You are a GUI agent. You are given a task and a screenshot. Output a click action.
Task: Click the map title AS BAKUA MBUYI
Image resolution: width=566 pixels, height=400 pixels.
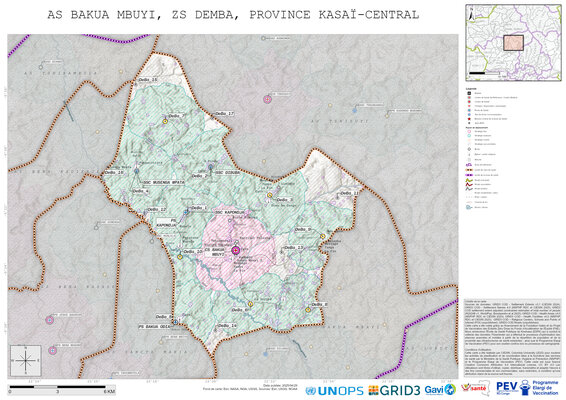[x=105, y=15]
